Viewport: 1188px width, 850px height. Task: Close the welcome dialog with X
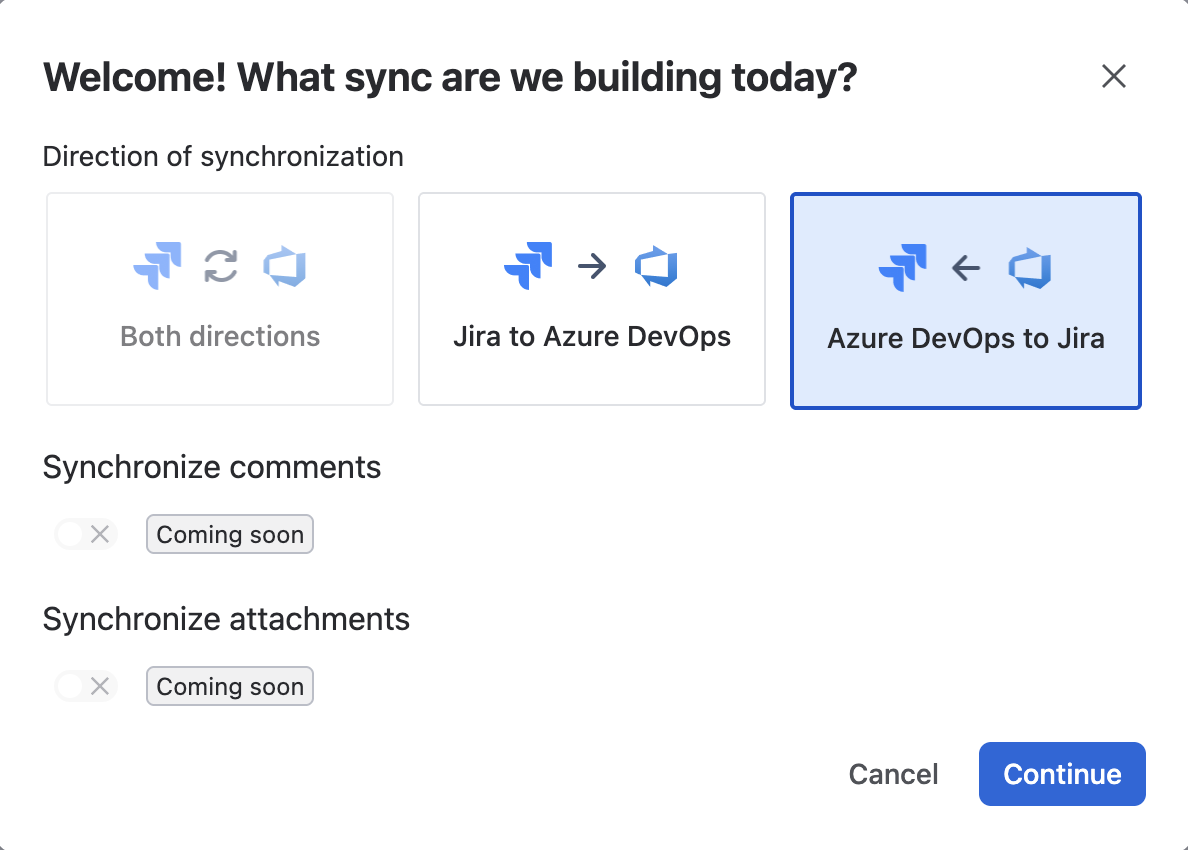(1114, 76)
